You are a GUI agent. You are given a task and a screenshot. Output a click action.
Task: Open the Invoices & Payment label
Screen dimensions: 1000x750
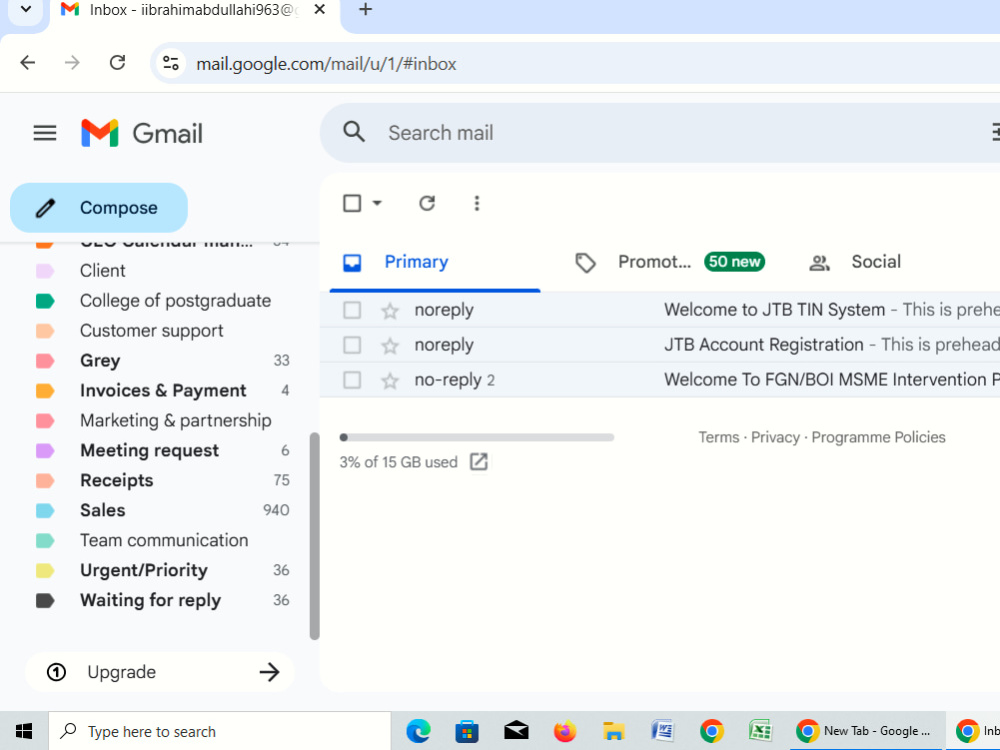(163, 391)
